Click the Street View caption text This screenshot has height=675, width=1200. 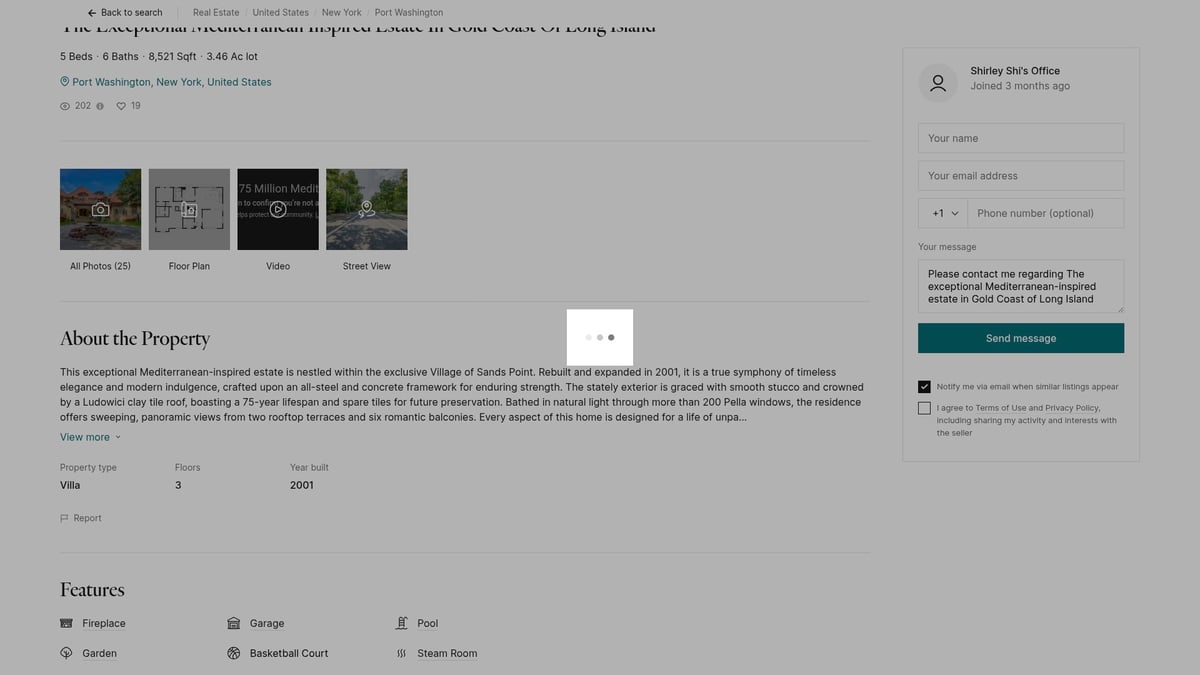tap(367, 266)
